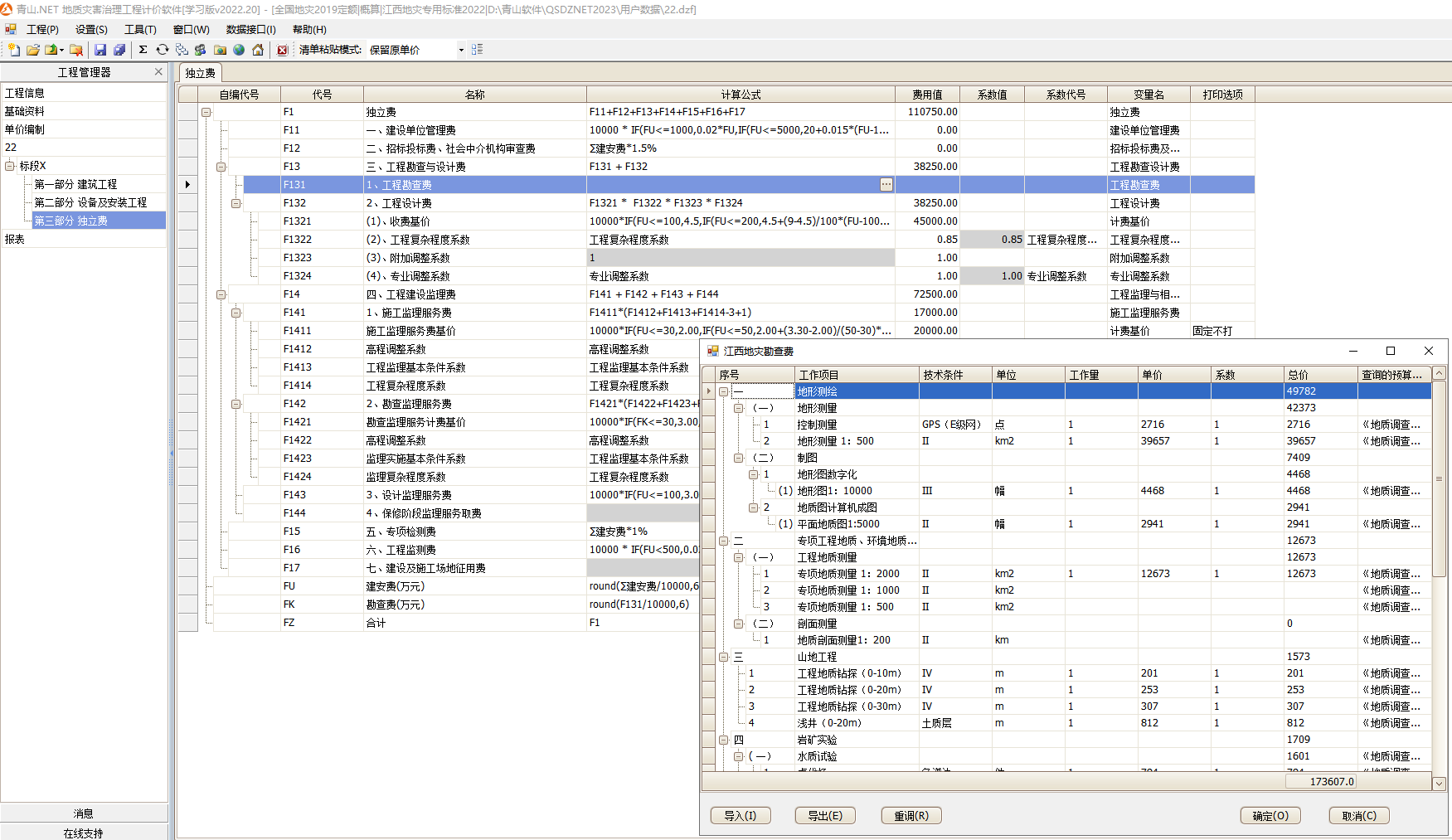Open a project with the folder icon
The height and width of the screenshot is (840, 1452).
point(33,50)
